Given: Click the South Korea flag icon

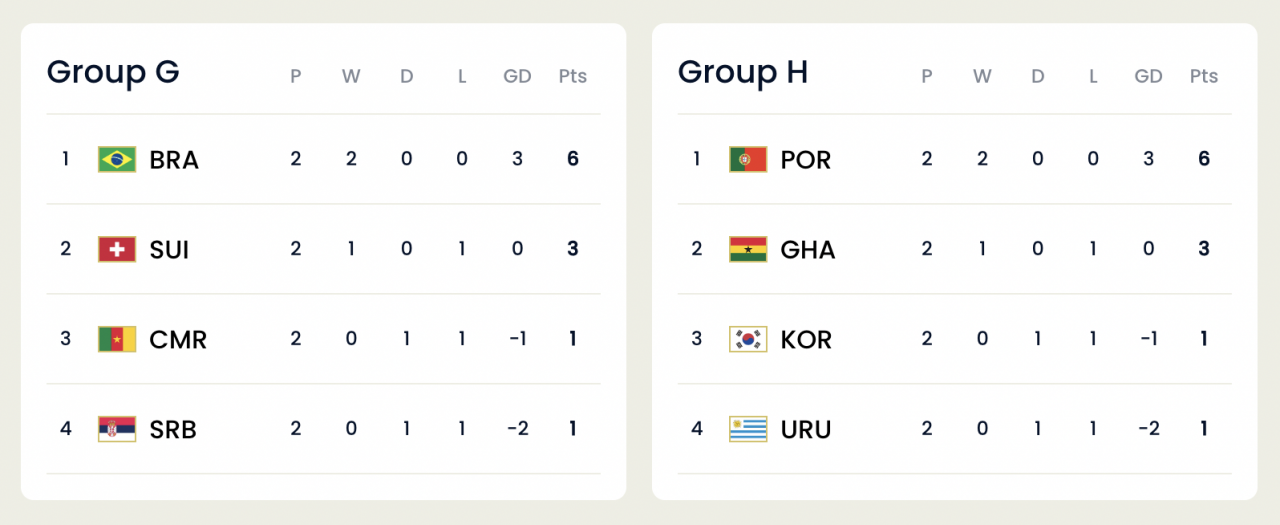Looking at the screenshot, I should (x=748, y=339).
